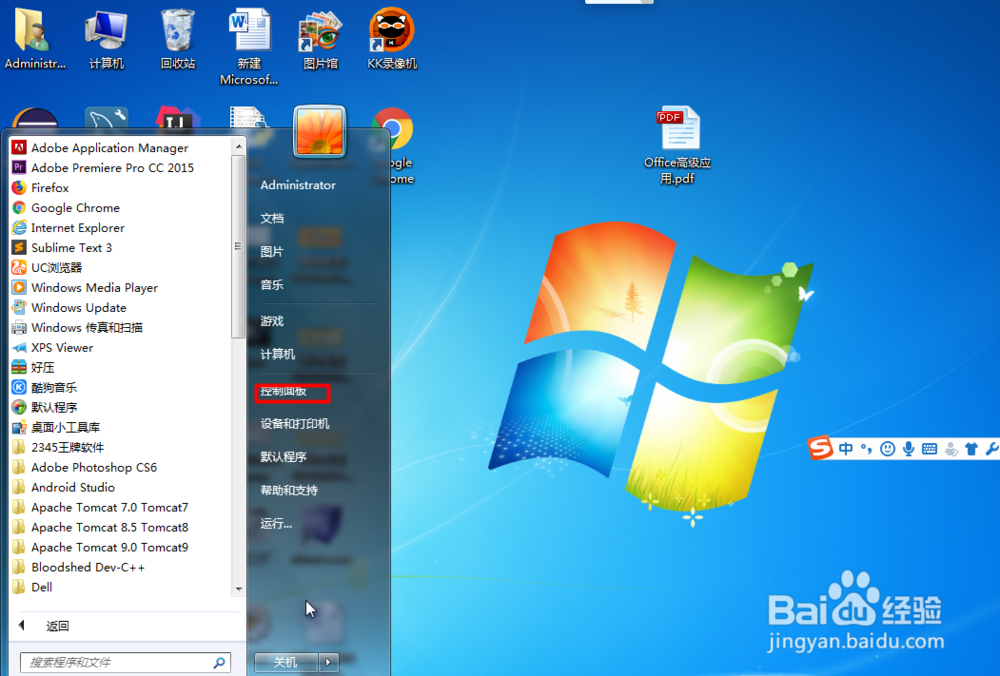Open the Office高级应用.pdf file icon
The image size is (1000, 676).
pos(677,145)
